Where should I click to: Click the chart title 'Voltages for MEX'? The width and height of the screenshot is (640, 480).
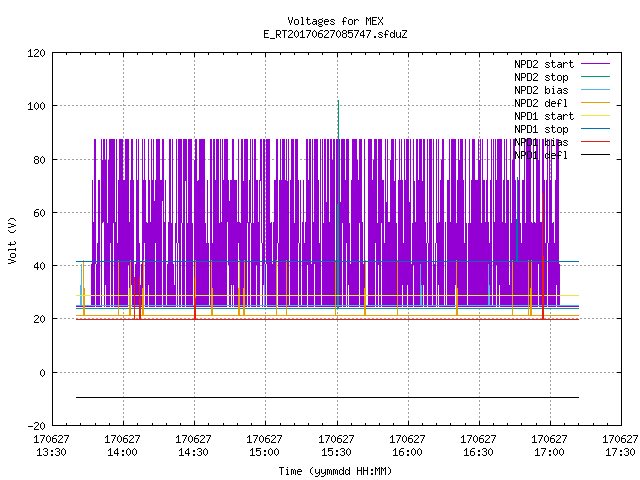point(335,21)
